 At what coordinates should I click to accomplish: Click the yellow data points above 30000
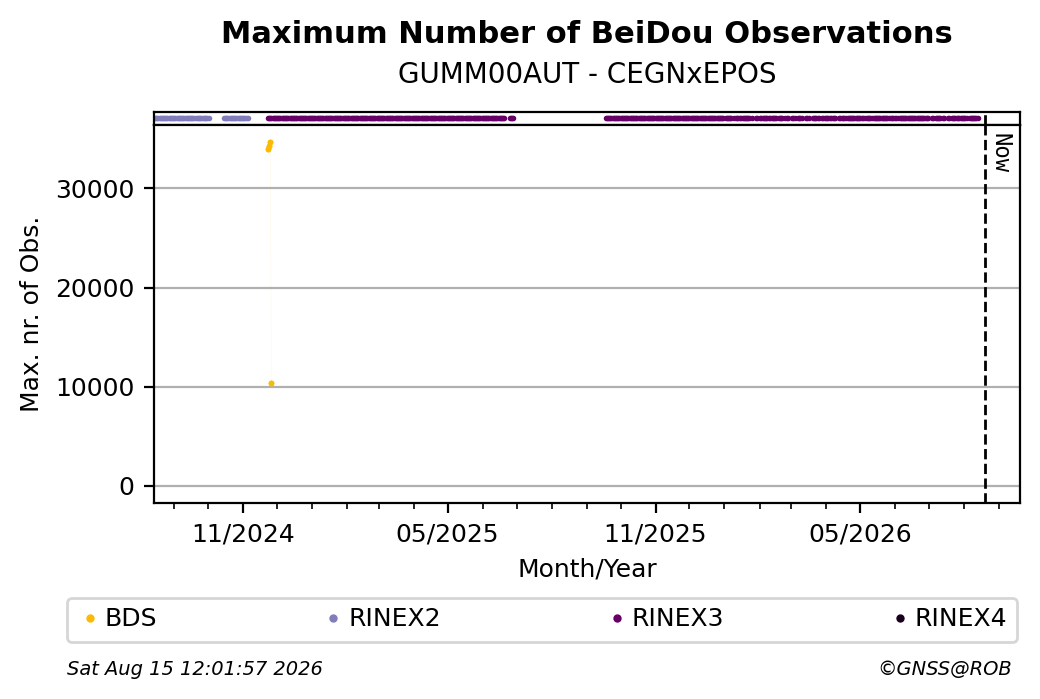[x=269, y=146]
